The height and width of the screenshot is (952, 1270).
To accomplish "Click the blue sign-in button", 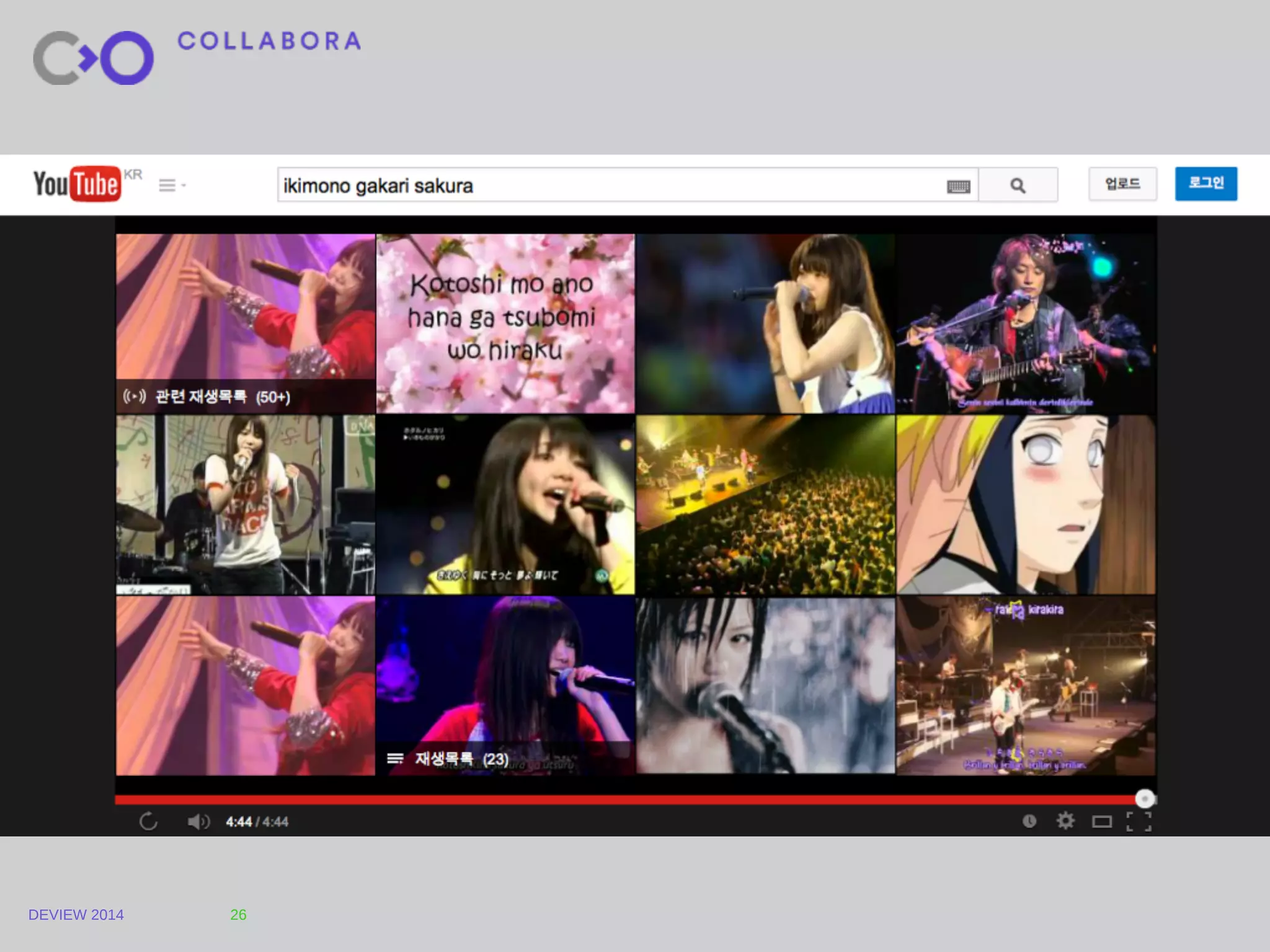I will point(1206,183).
